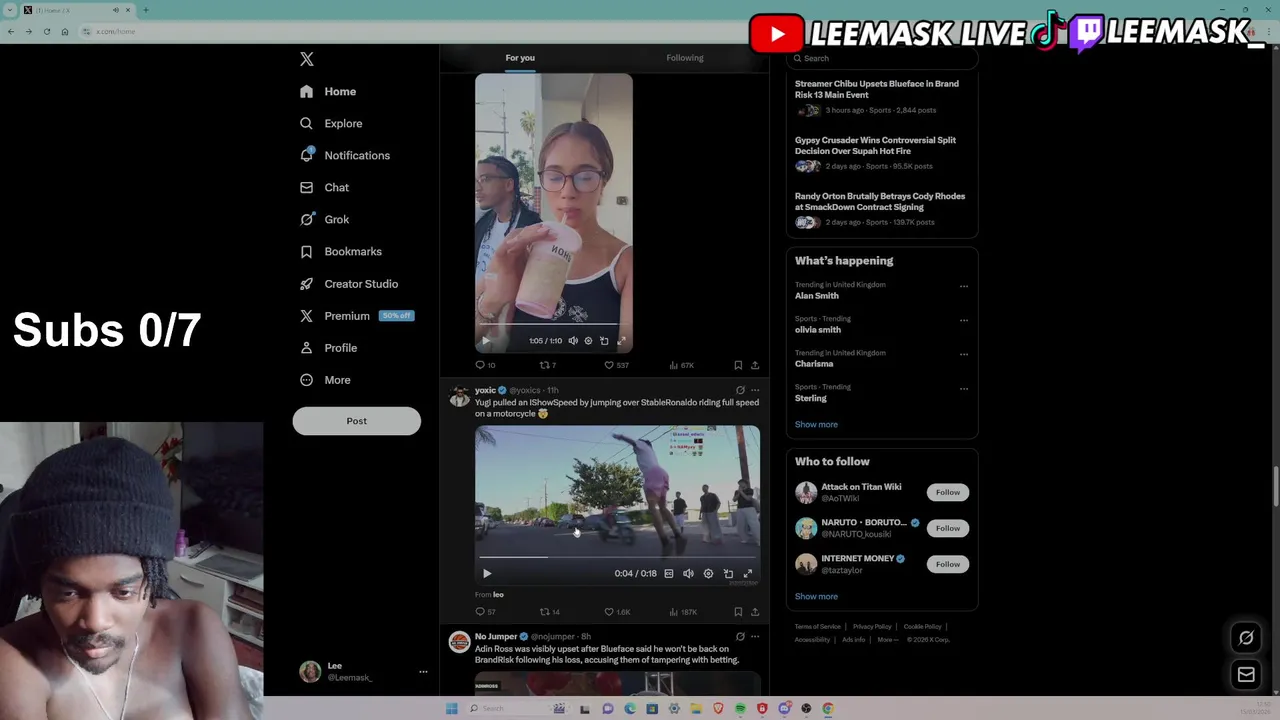Like the yoxic post with 1.6K likes
This screenshot has width=1280, height=720.
pyautogui.click(x=617, y=612)
